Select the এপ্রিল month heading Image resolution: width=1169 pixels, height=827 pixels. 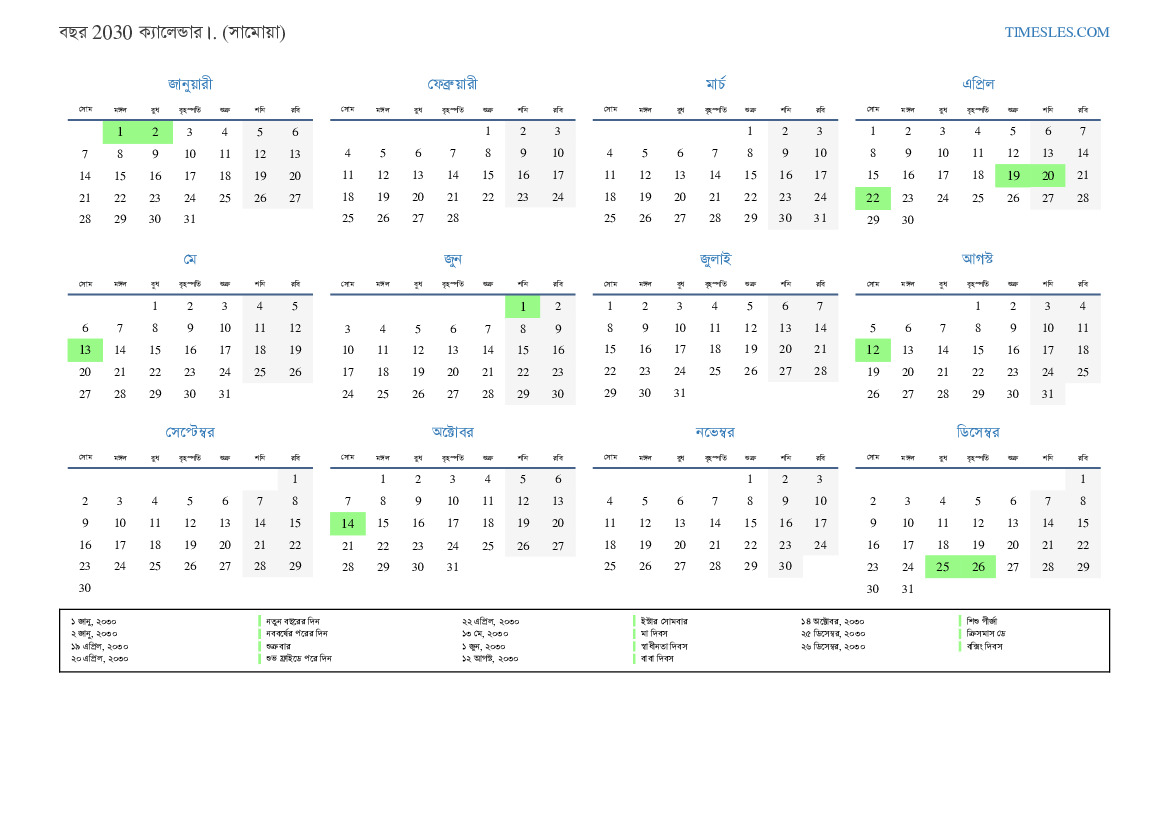click(x=978, y=84)
